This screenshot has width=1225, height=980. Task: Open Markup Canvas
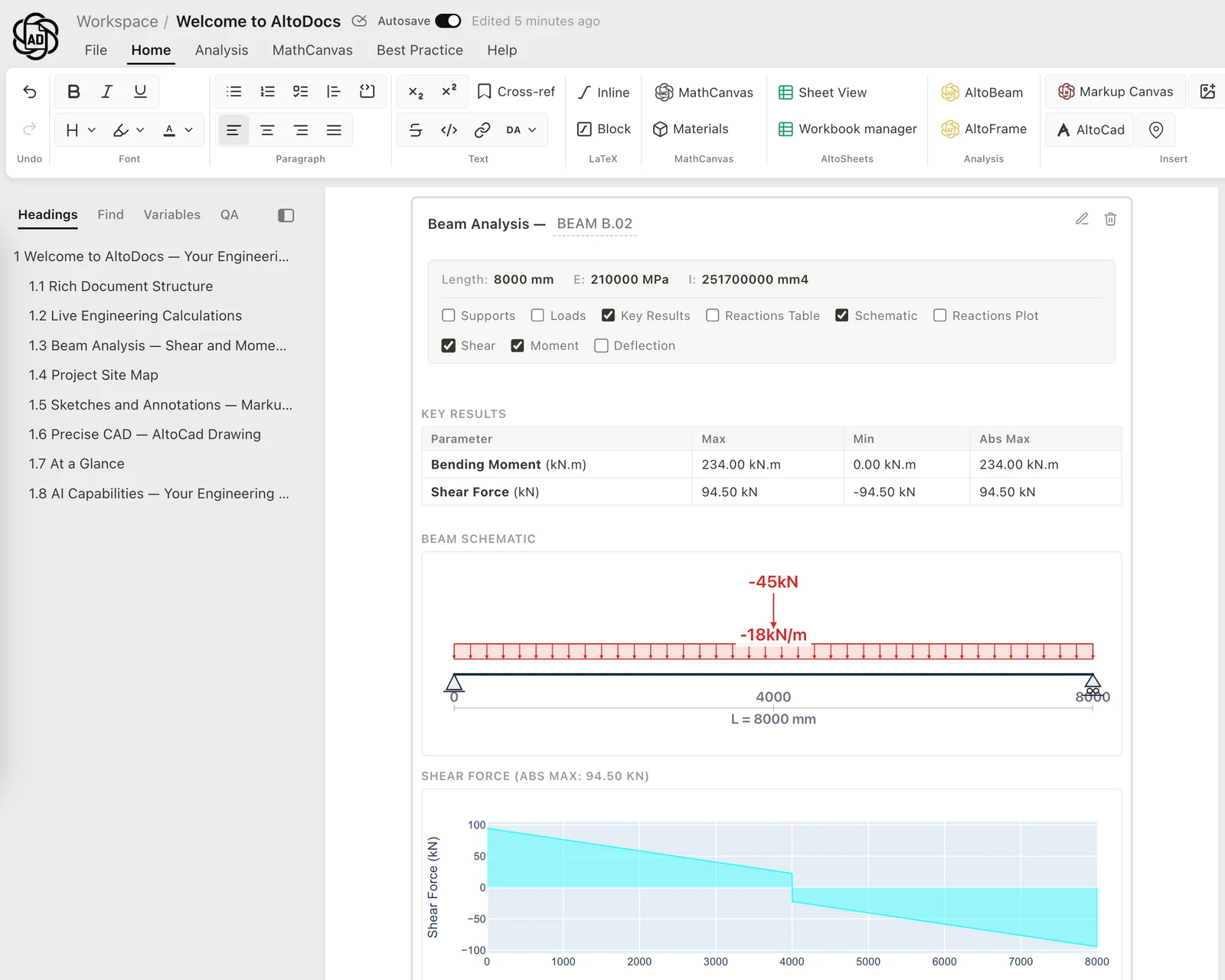pos(1116,92)
